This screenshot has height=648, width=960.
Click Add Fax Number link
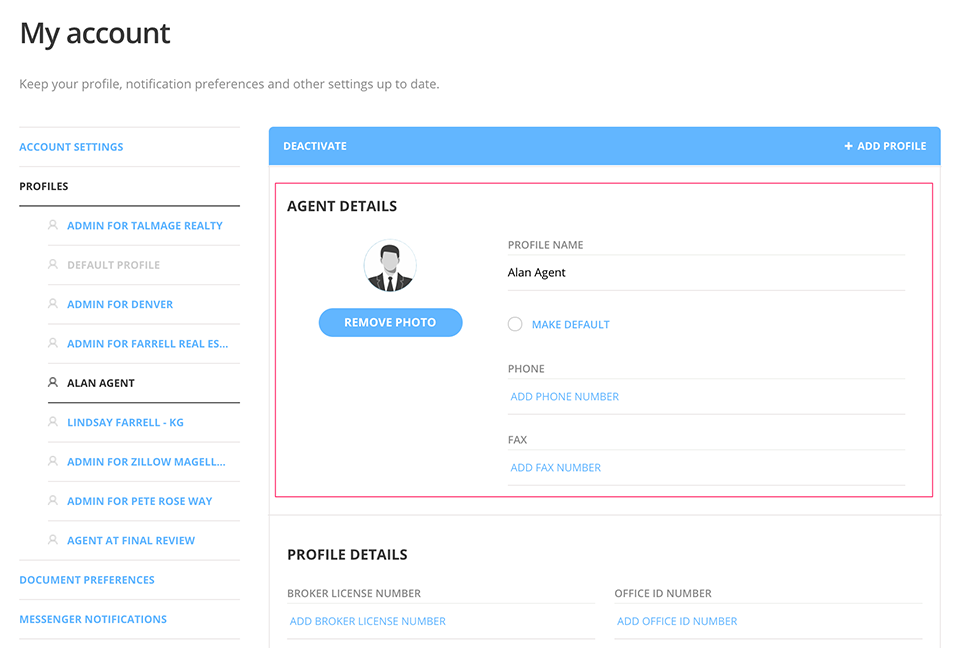(556, 468)
